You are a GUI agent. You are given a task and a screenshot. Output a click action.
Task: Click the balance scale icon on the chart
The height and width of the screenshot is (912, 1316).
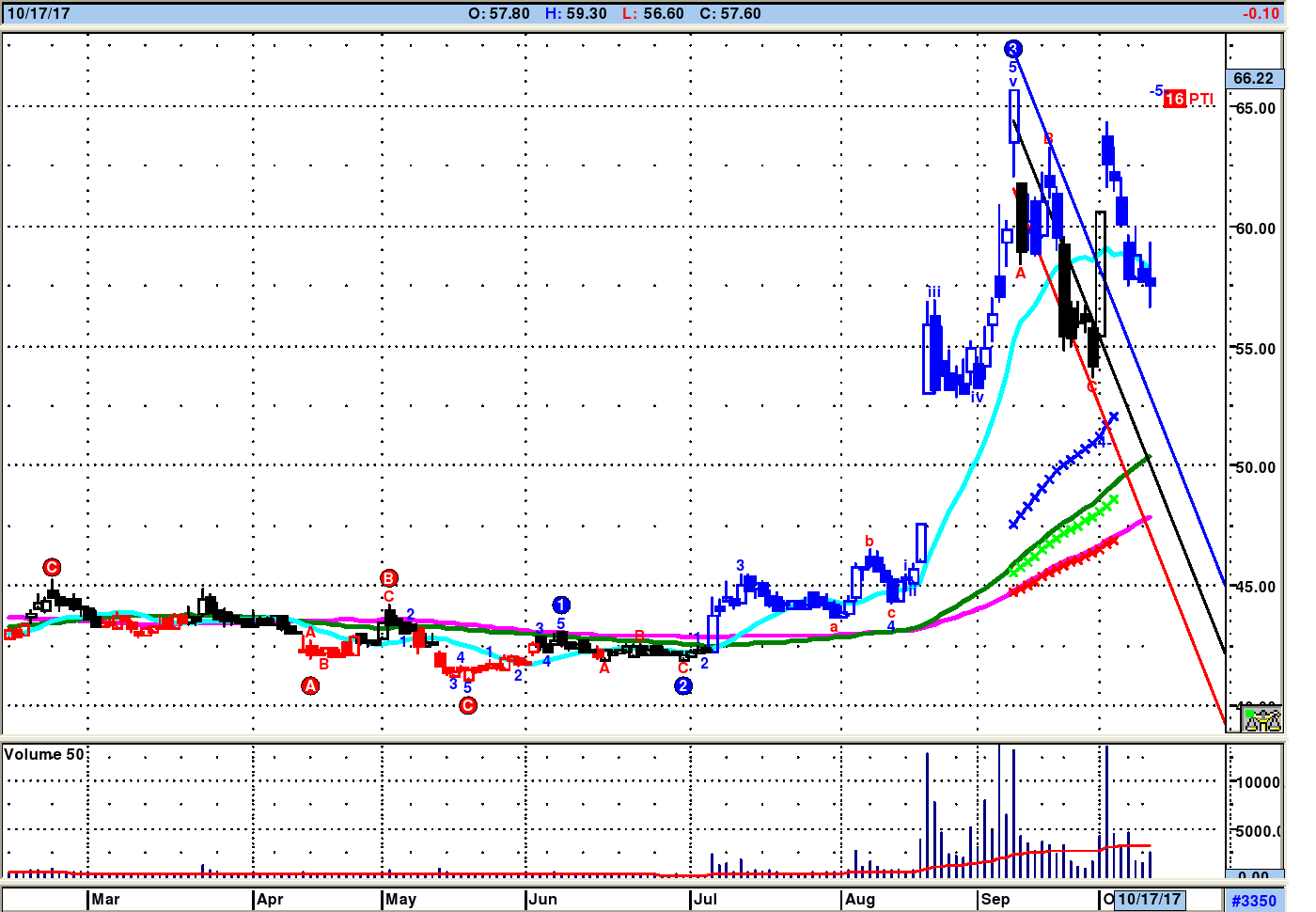point(1261,719)
